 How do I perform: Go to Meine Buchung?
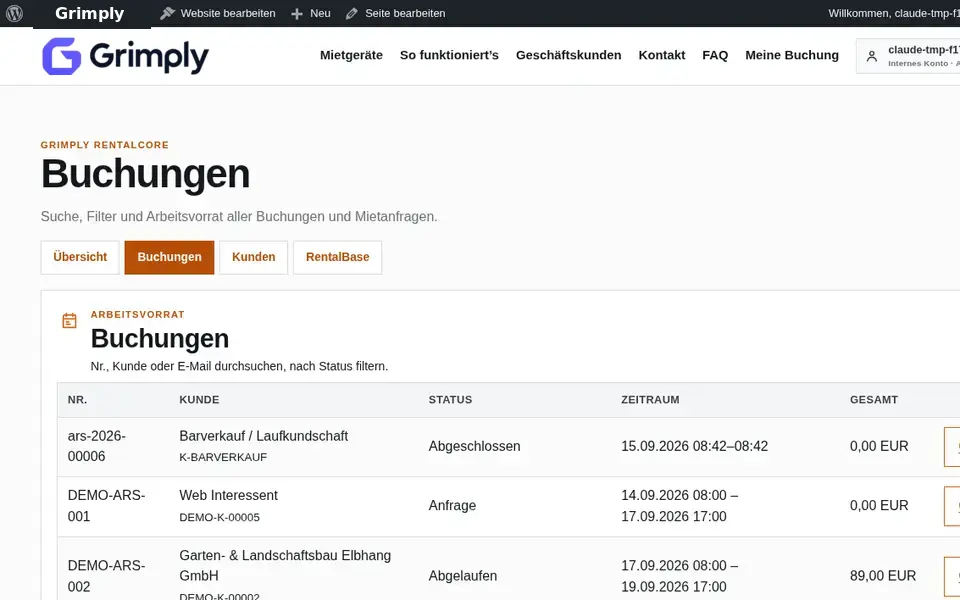792,55
